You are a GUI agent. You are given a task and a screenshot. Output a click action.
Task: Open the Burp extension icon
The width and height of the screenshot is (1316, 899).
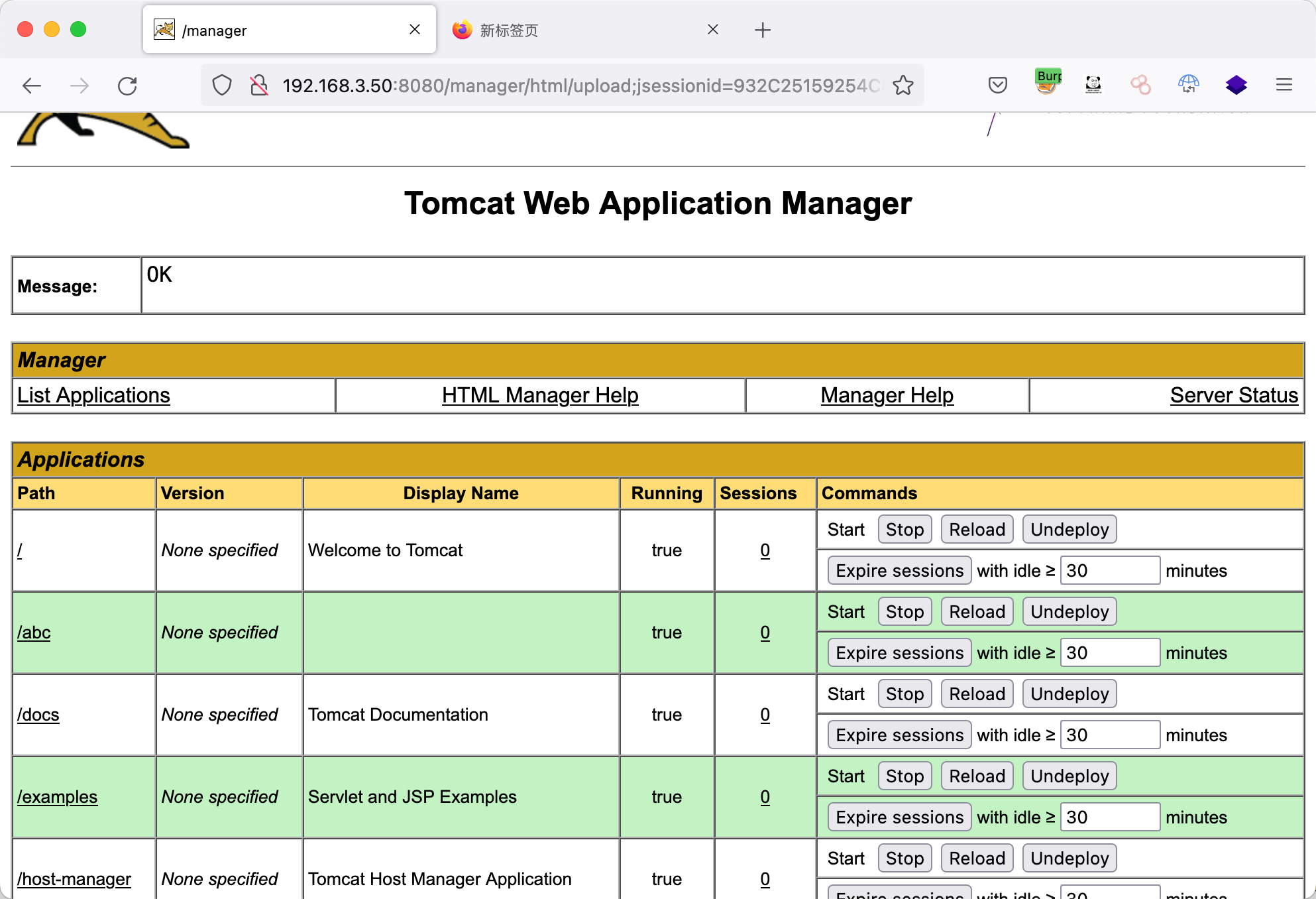pos(1048,83)
